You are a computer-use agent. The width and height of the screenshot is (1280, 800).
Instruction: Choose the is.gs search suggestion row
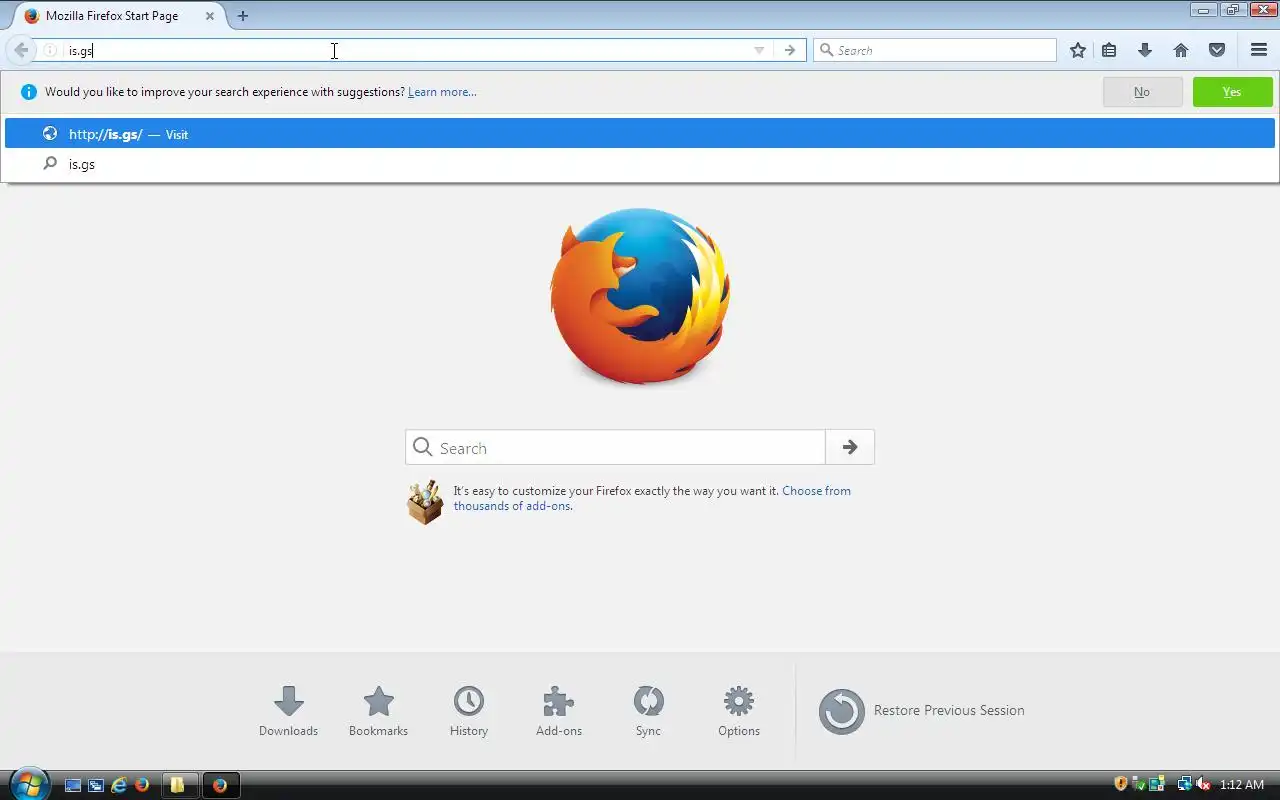point(640,164)
